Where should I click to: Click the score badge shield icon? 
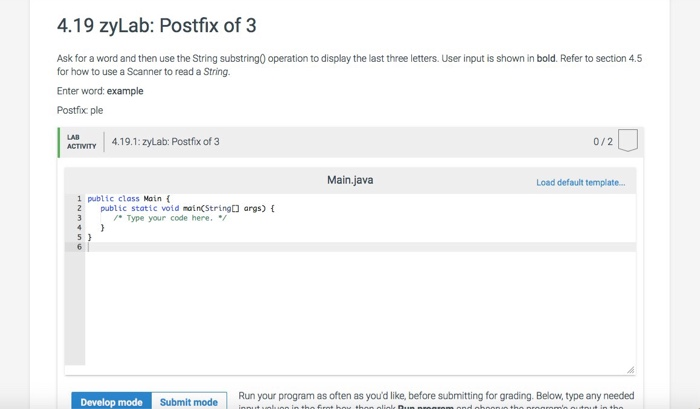point(628,141)
